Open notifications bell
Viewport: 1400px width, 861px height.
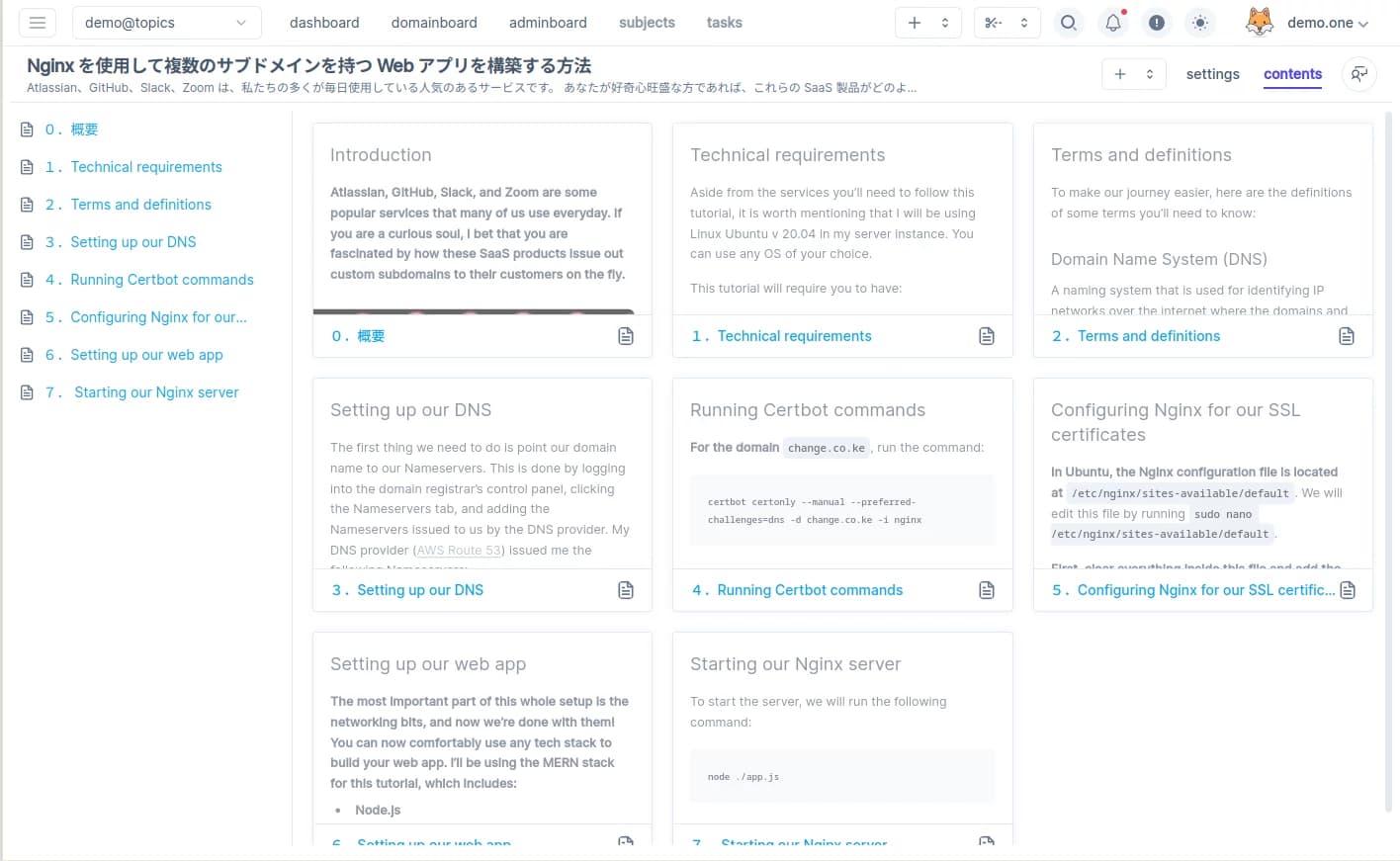[1113, 23]
